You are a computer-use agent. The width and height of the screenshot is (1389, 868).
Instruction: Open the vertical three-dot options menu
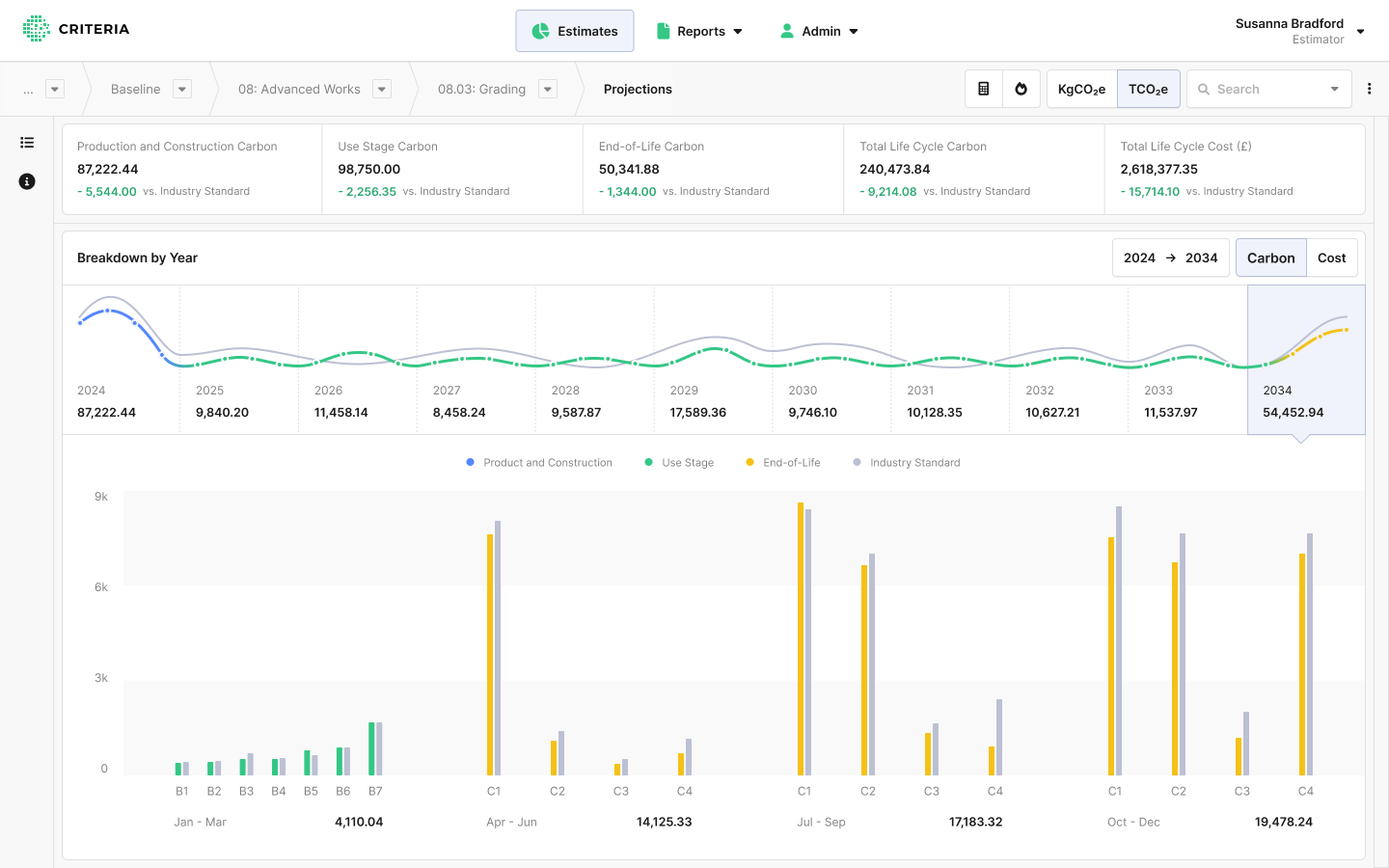click(x=1369, y=89)
